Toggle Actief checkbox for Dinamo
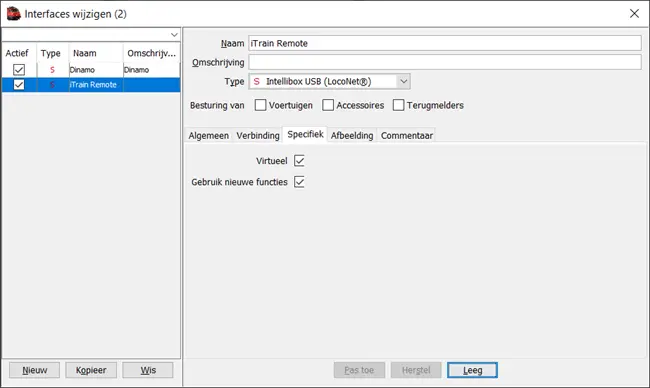The image size is (650, 388). (19, 70)
